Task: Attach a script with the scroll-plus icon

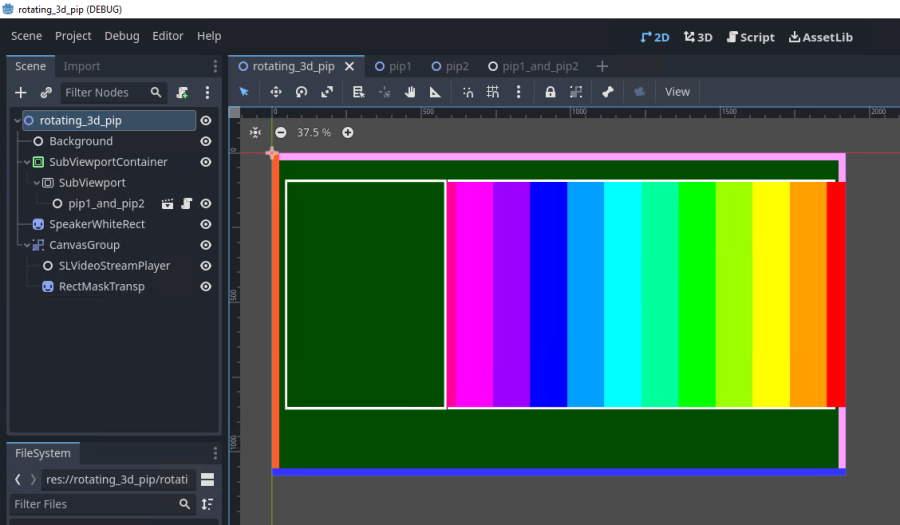Action: point(182,92)
